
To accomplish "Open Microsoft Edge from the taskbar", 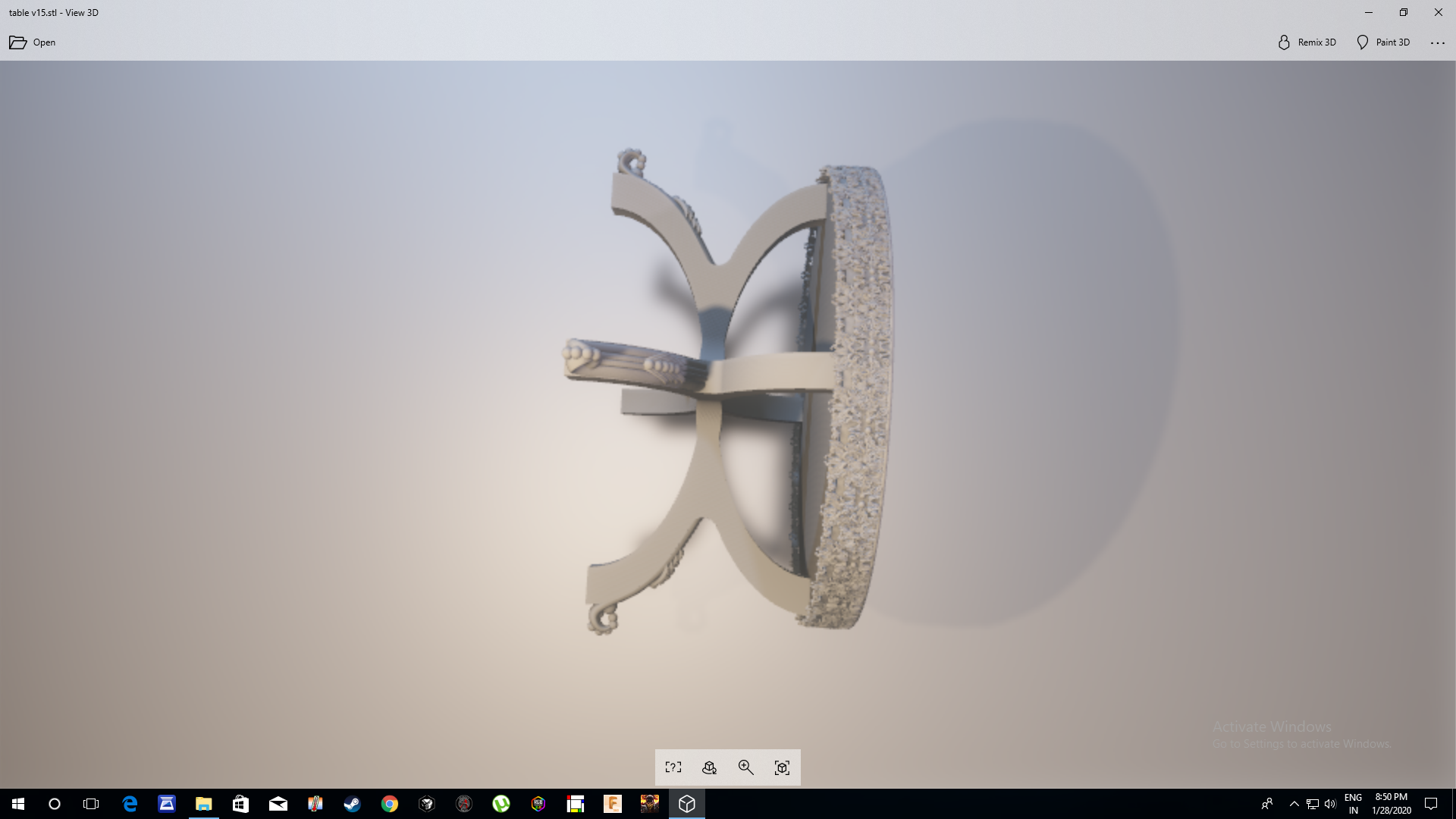I will click(130, 804).
